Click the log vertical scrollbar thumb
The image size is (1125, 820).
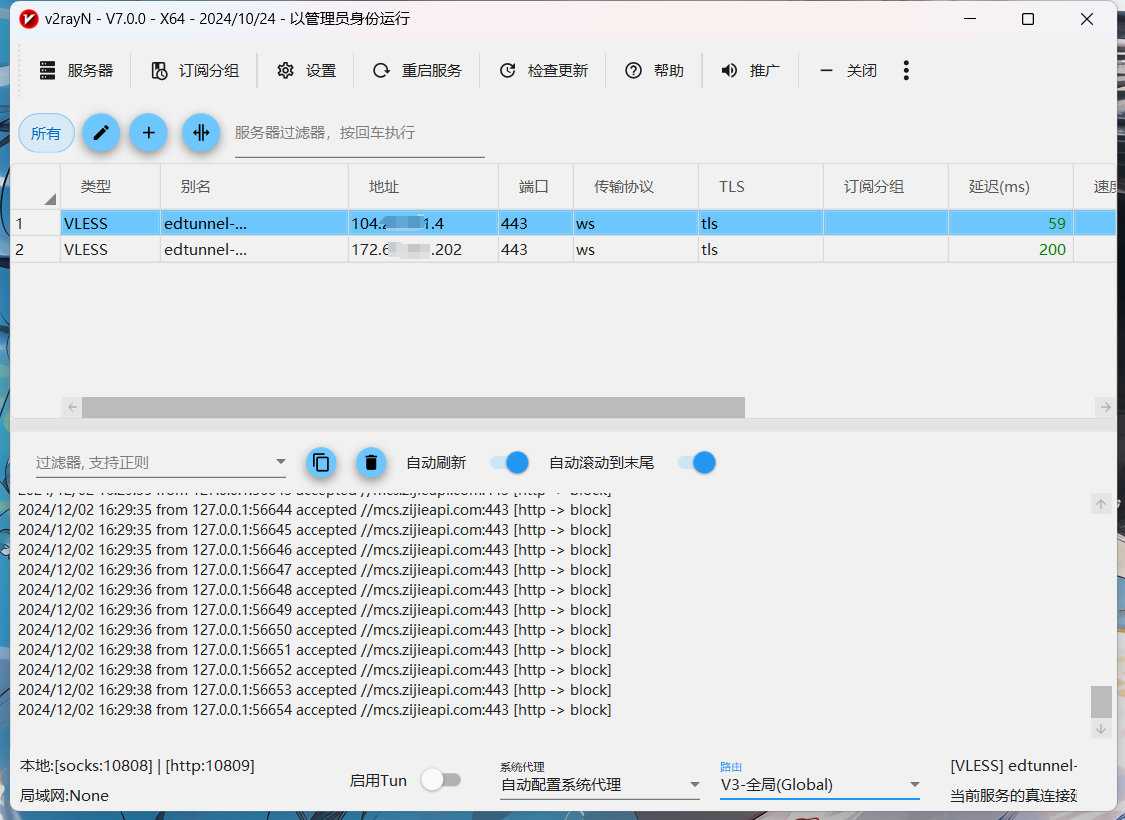(1101, 702)
